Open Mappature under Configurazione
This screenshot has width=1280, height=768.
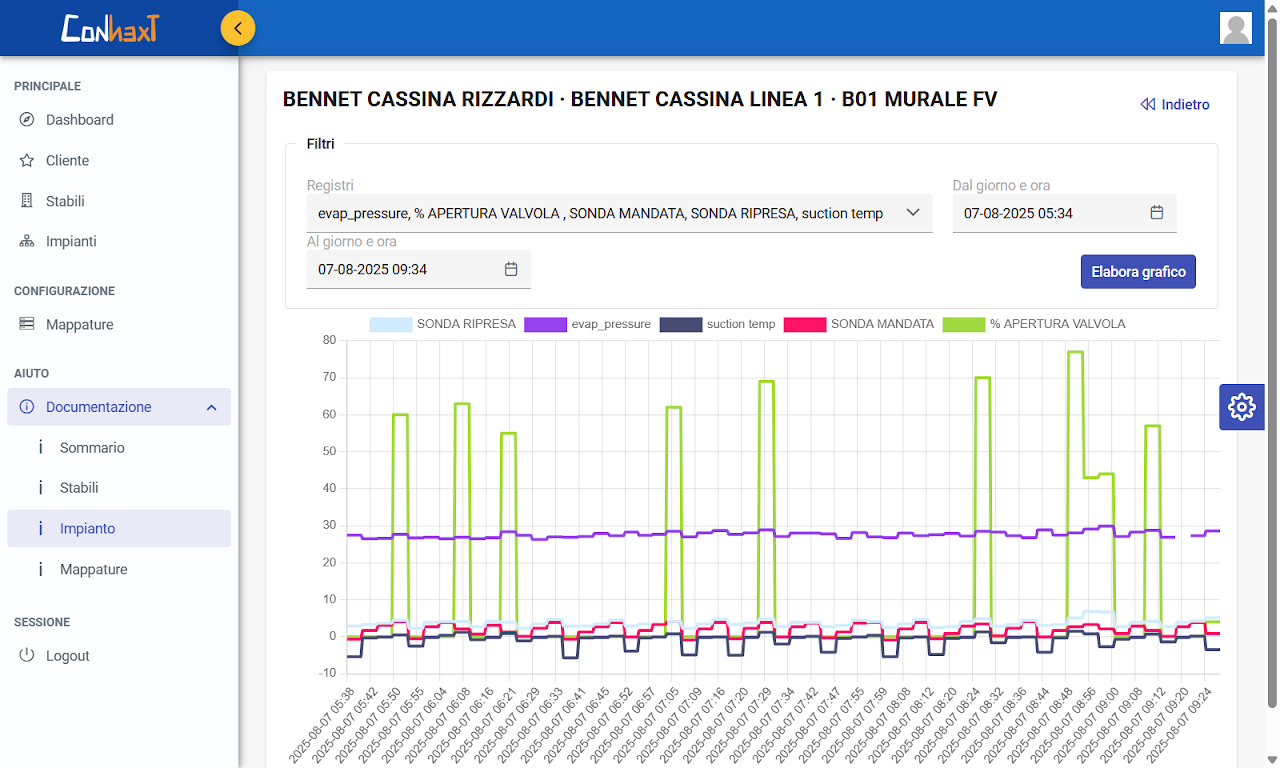point(79,325)
